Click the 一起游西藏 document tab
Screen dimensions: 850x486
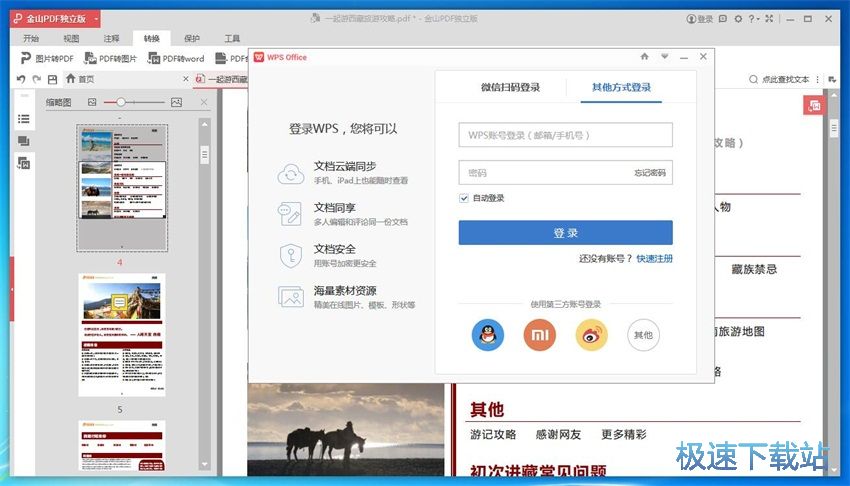(x=222, y=79)
